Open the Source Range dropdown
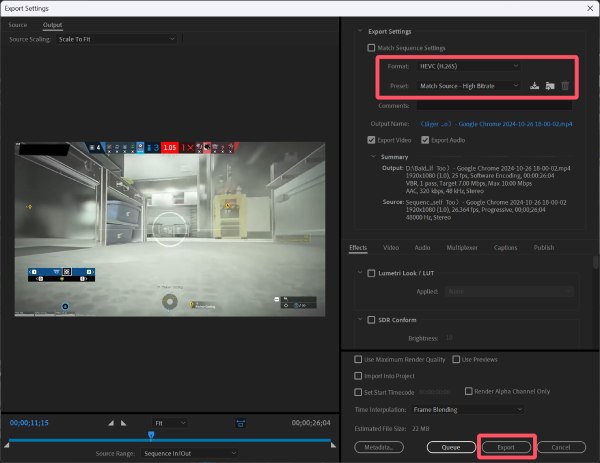This screenshot has width=600, height=463. point(190,453)
